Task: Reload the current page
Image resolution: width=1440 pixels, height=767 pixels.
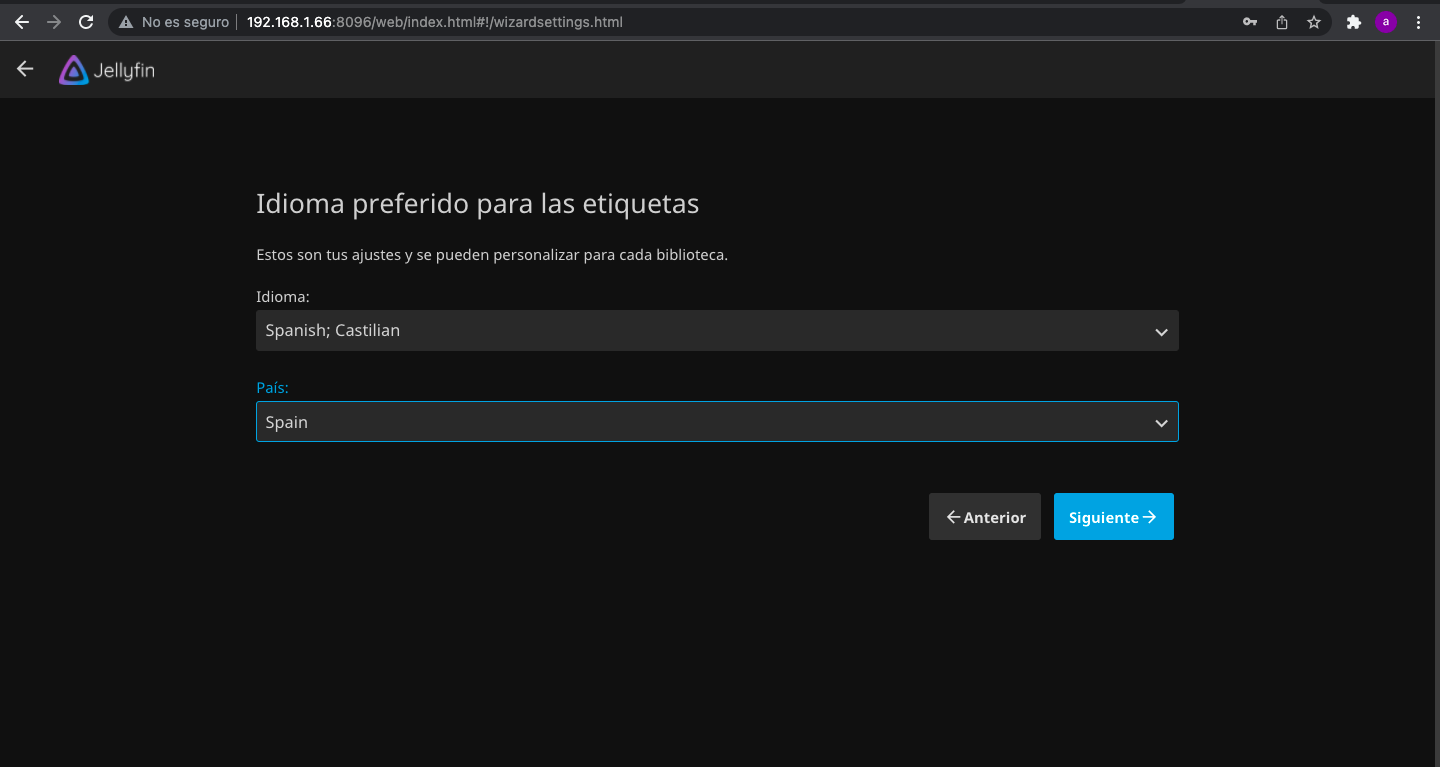Action: pyautogui.click(x=86, y=22)
